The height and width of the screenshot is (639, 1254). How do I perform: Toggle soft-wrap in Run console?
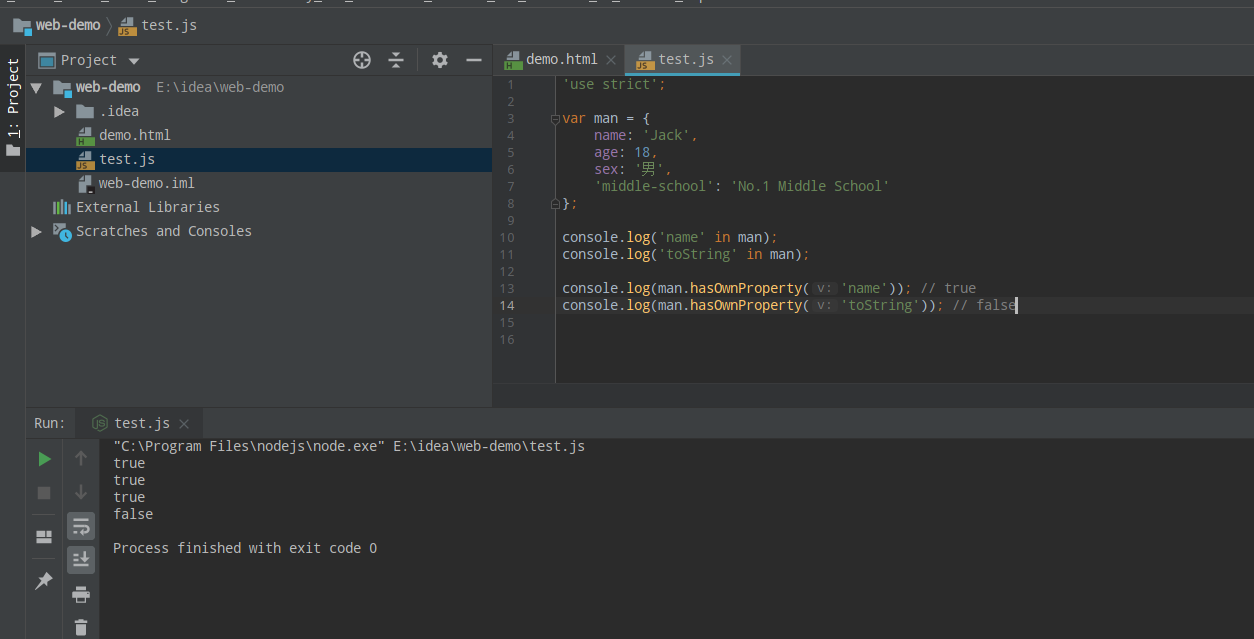pos(81,526)
